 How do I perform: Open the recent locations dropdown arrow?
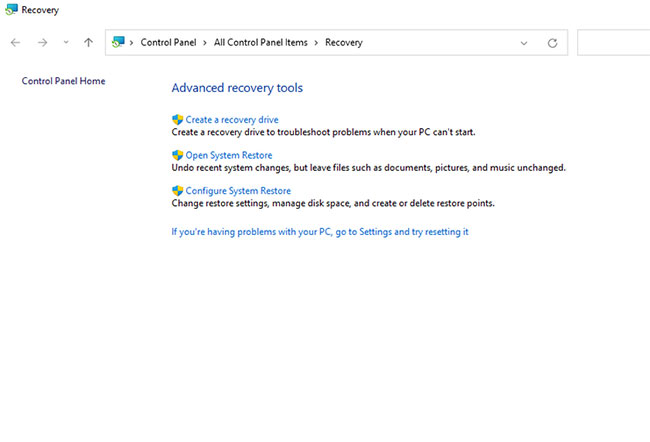point(66,42)
